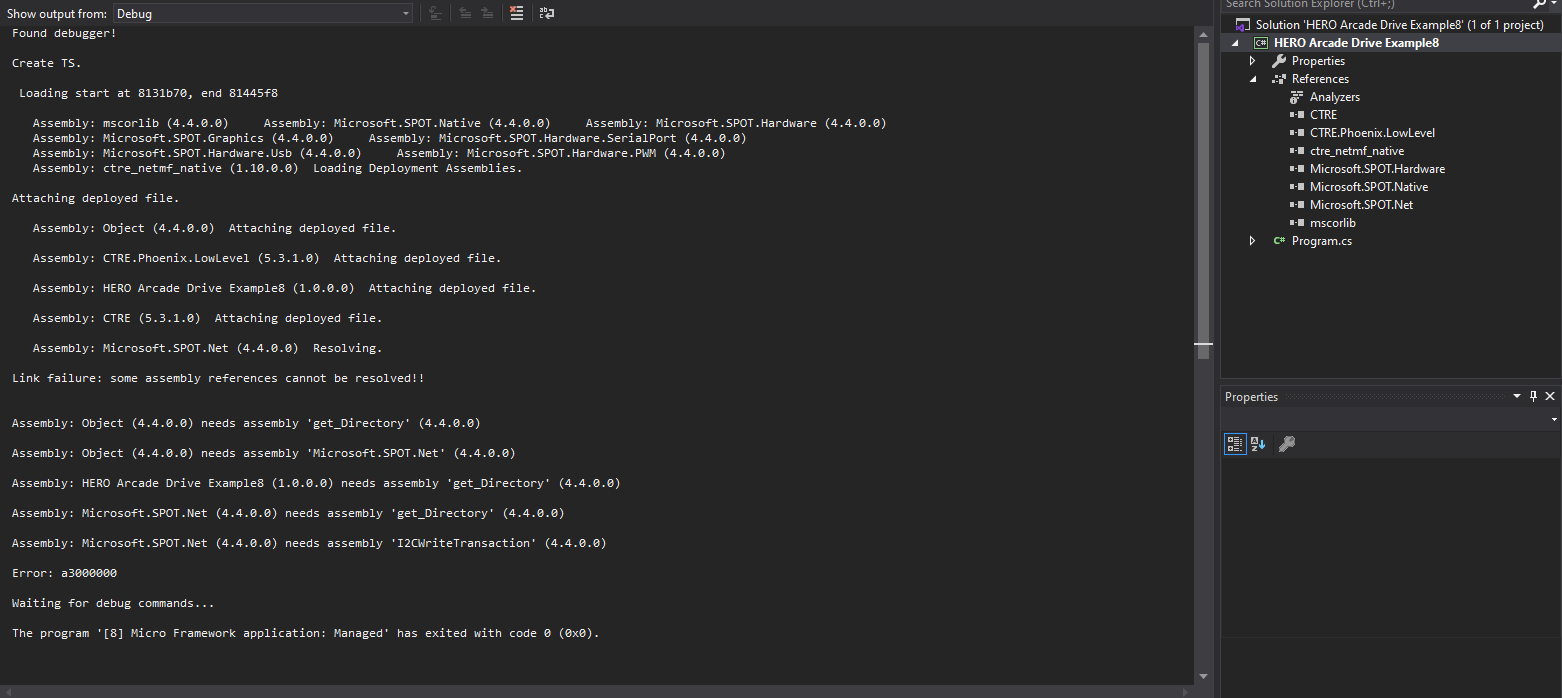Select the Properties item in Solution Explorer
Viewport: 1562px width, 698px height.
1318,61
